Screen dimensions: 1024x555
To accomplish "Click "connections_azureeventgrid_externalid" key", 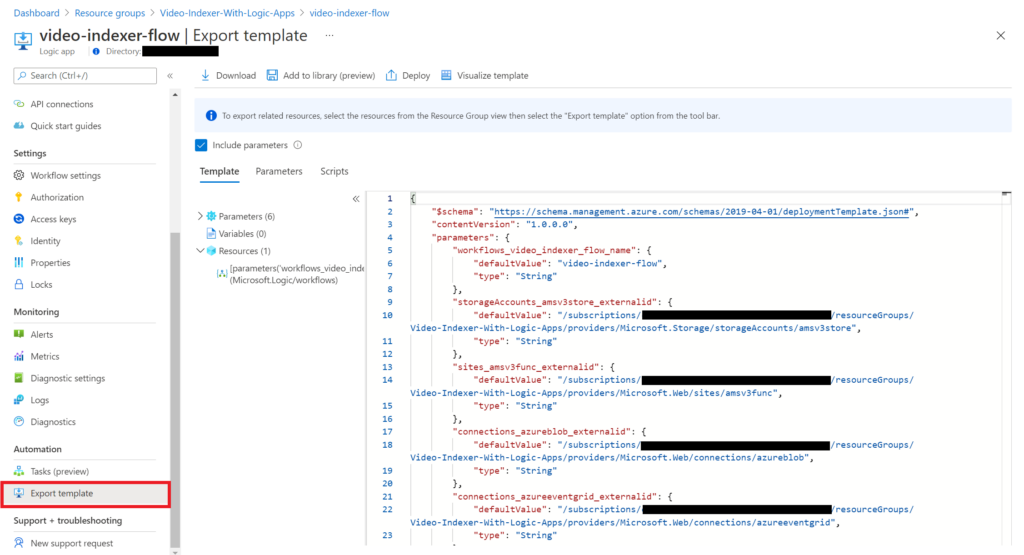I will 554,496.
